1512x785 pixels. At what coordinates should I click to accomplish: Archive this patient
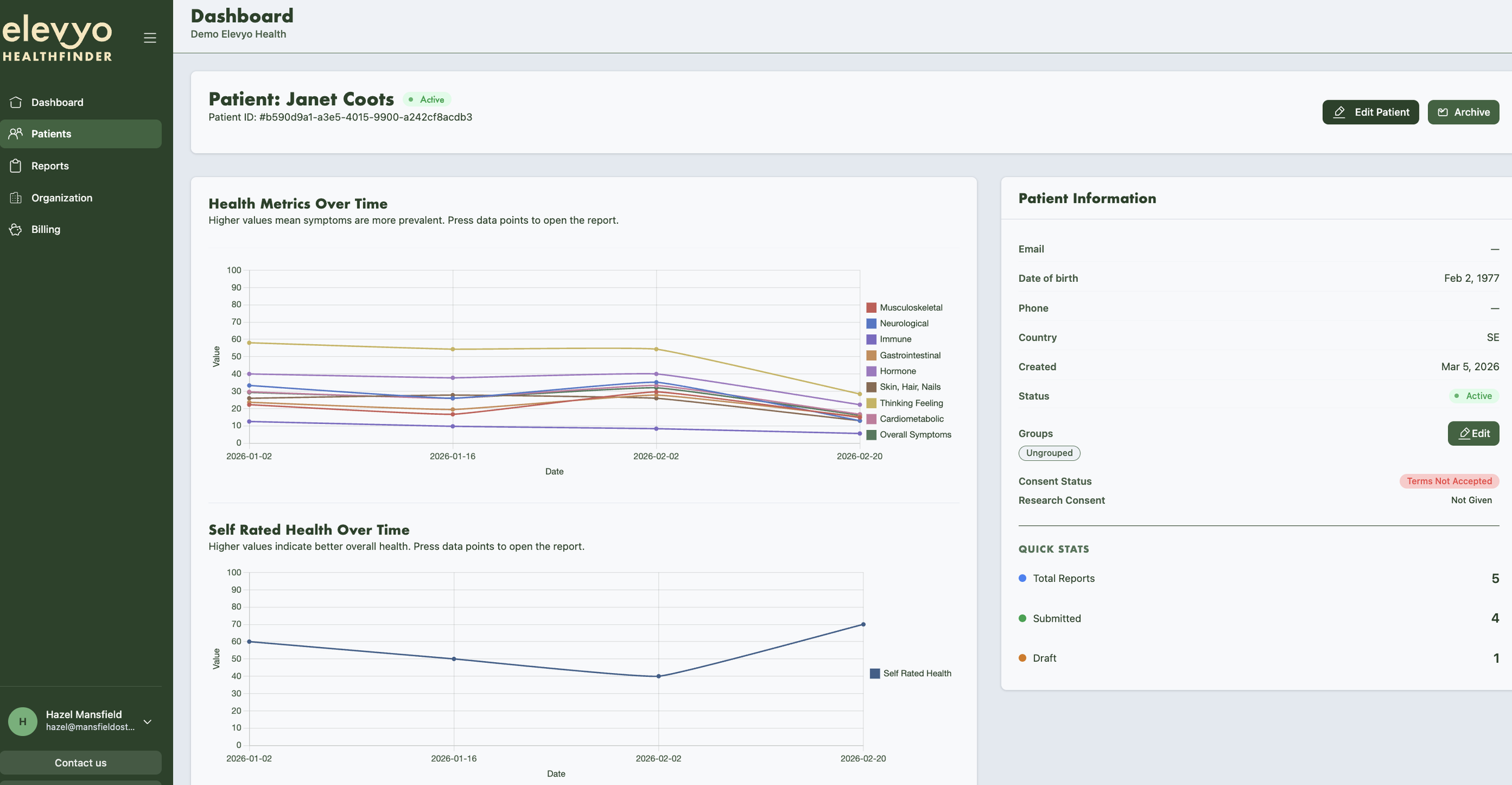coord(1463,112)
